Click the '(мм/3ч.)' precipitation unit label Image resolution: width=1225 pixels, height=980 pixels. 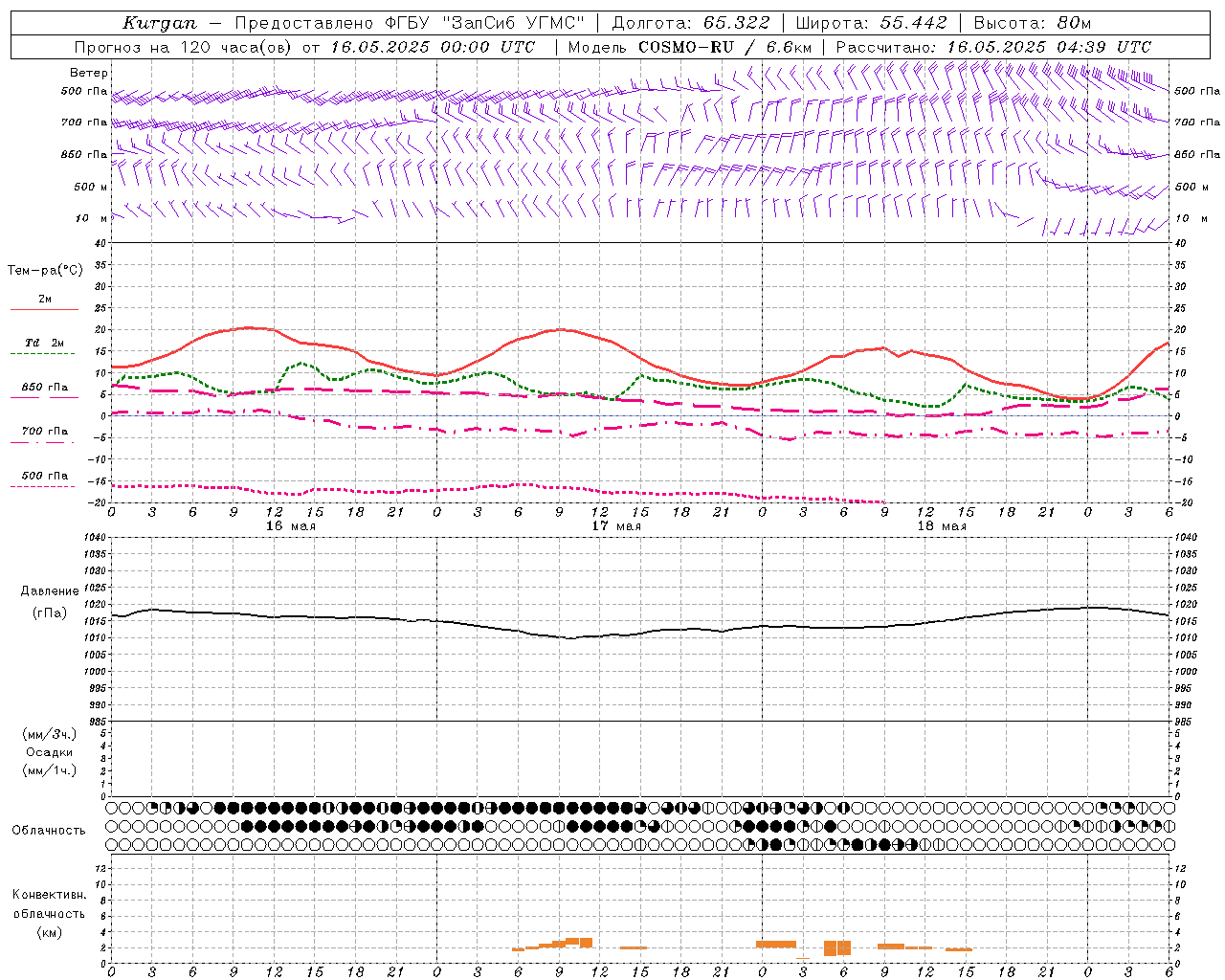coord(49,734)
